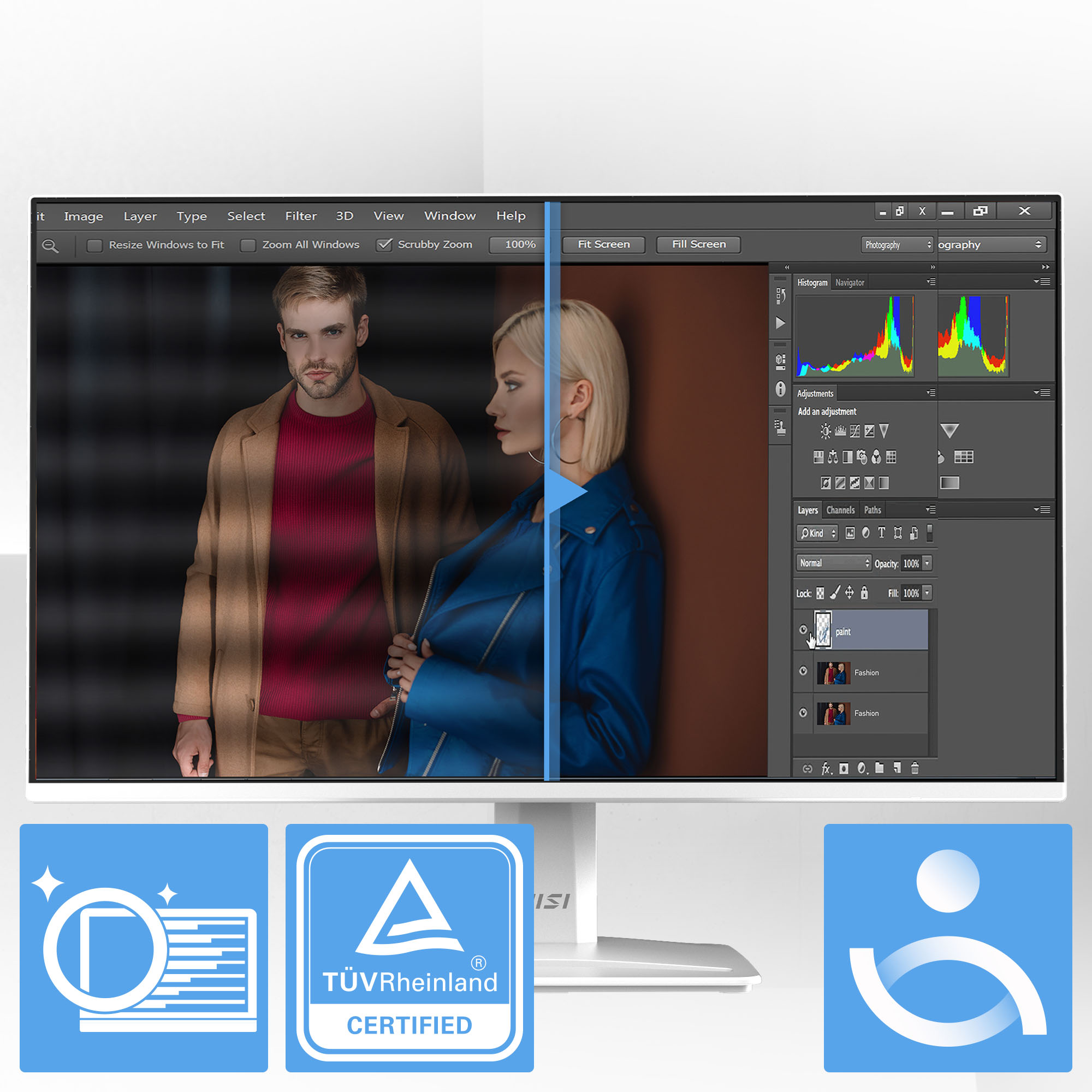Open the Opacity 100% dropdown arrow
1092x1092 pixels.
tap(927, 563)
